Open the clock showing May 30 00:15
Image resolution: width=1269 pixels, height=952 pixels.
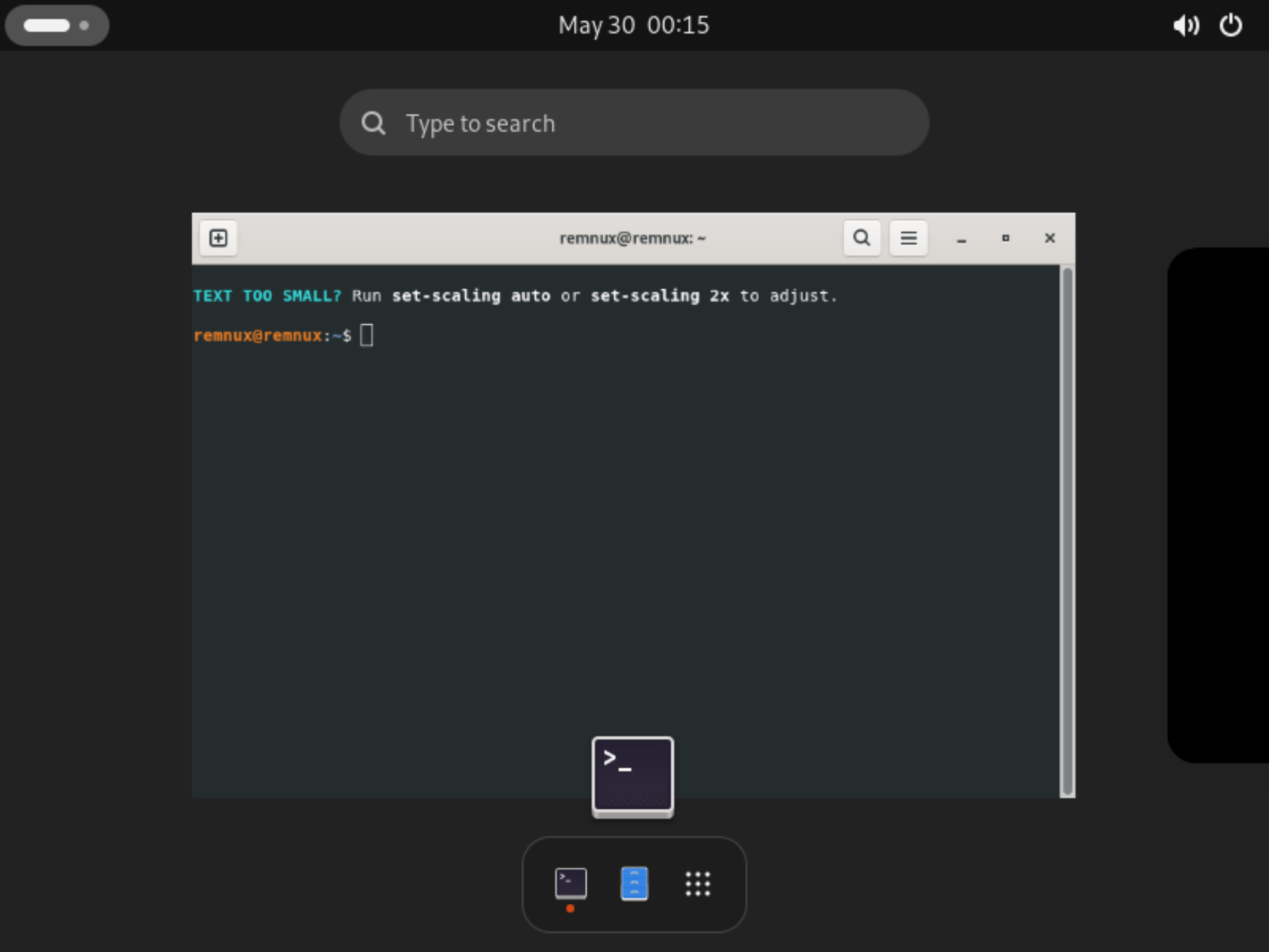tap(634, 25)
